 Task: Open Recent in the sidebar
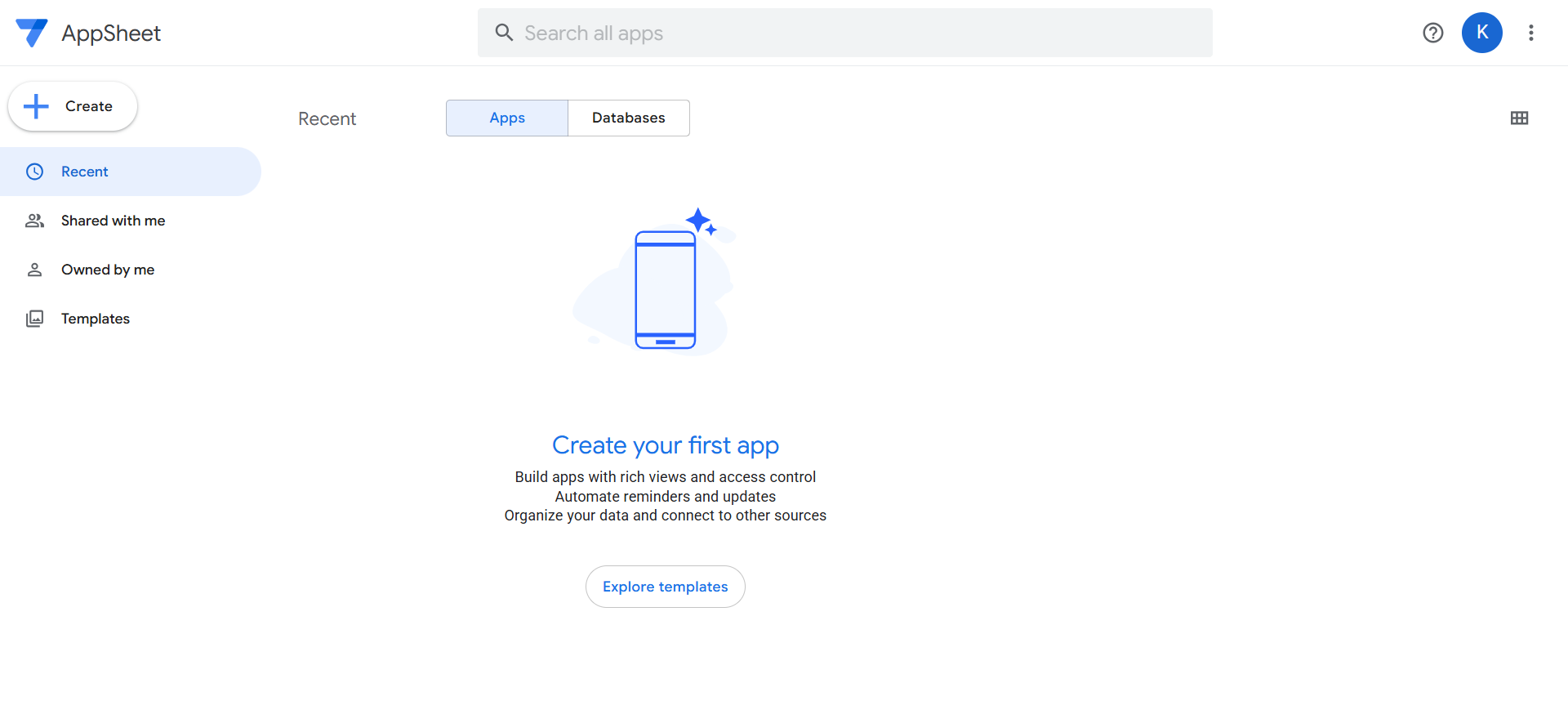tap(131, 172)
